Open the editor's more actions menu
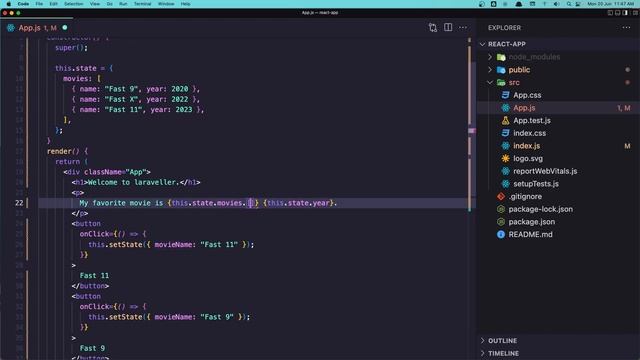Screen dimensions: 640x360 (x=462, y=27)
